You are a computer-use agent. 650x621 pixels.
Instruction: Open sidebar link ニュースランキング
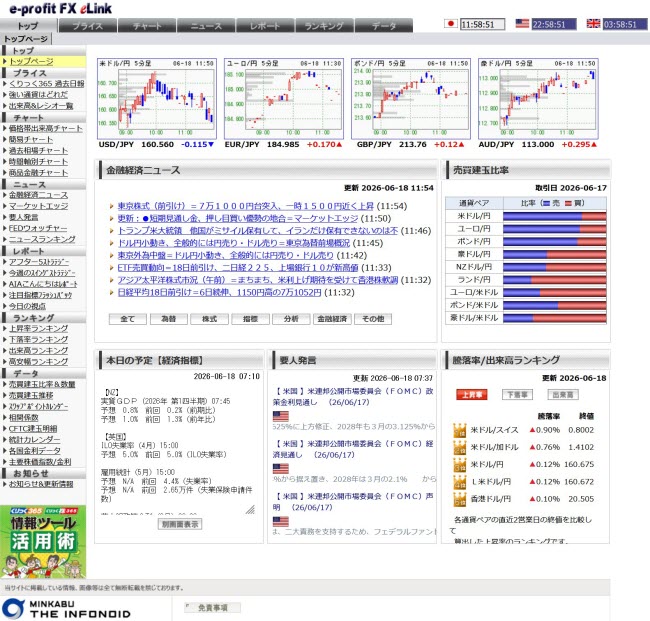(42, 239)
